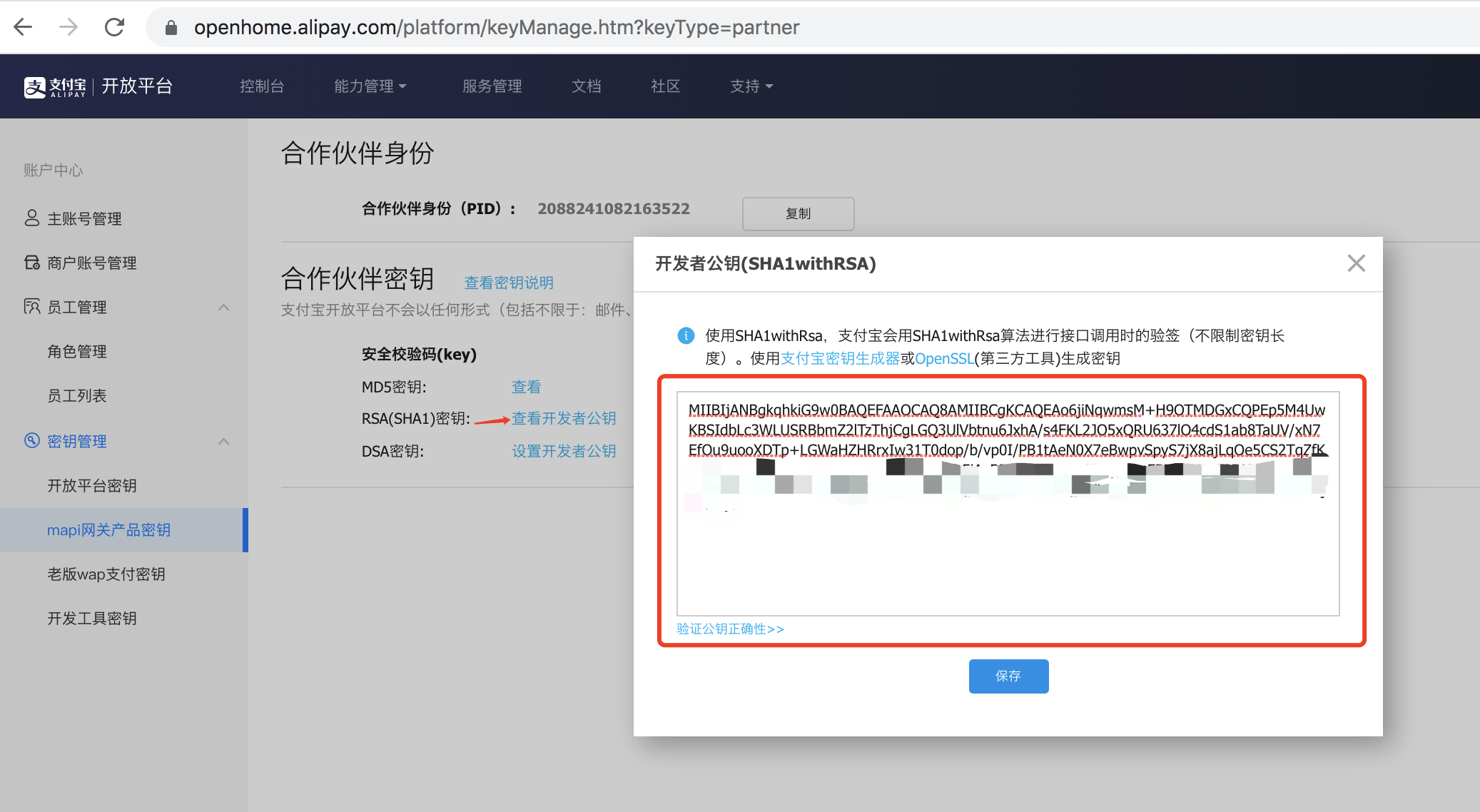Open 服务管理 in top navigation
The width and height of the screenshot is (1480, 812).
[492, 86]
